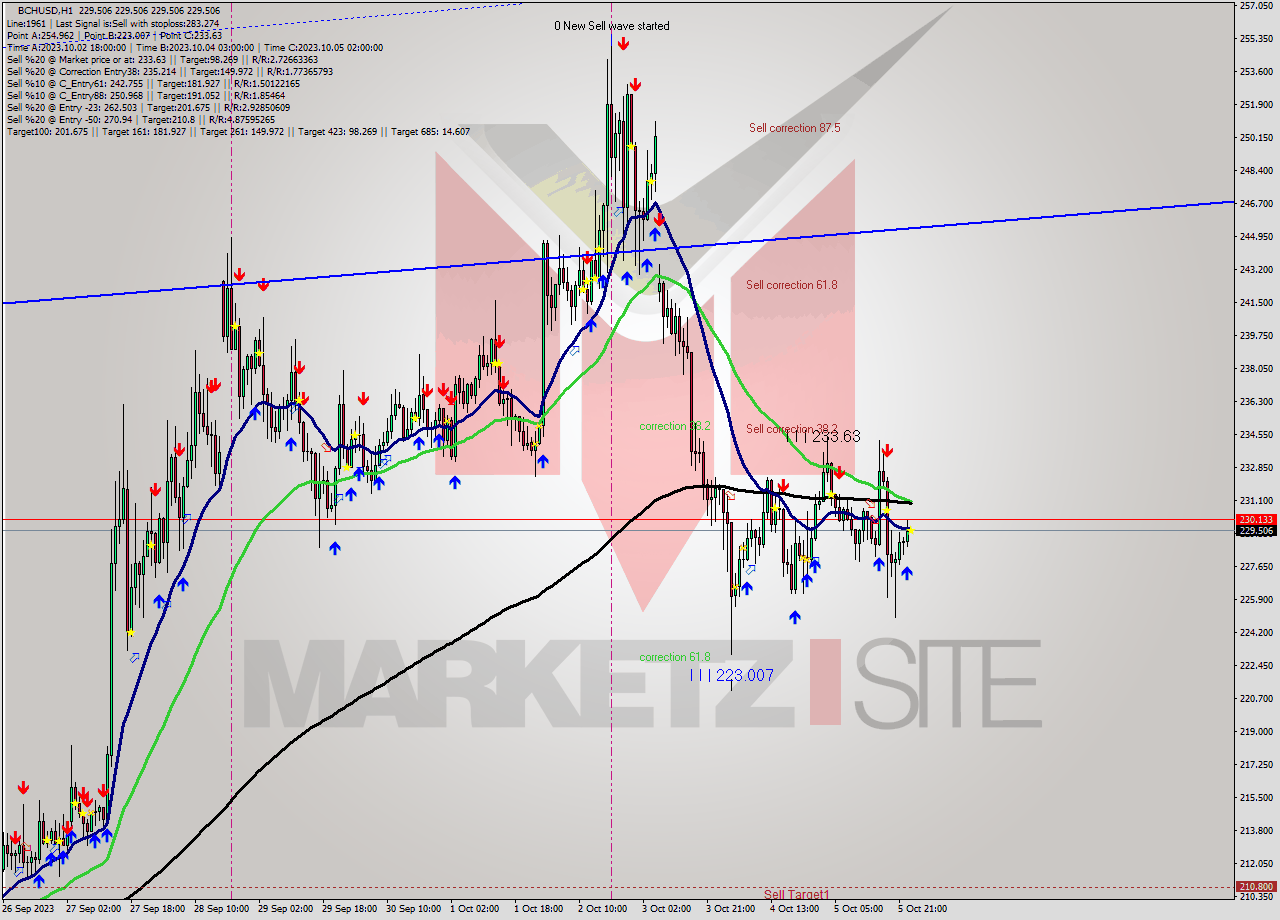Click the 224.200 price axis label
Viewport: 1280px width, 920px height.
pos(1256,633)
